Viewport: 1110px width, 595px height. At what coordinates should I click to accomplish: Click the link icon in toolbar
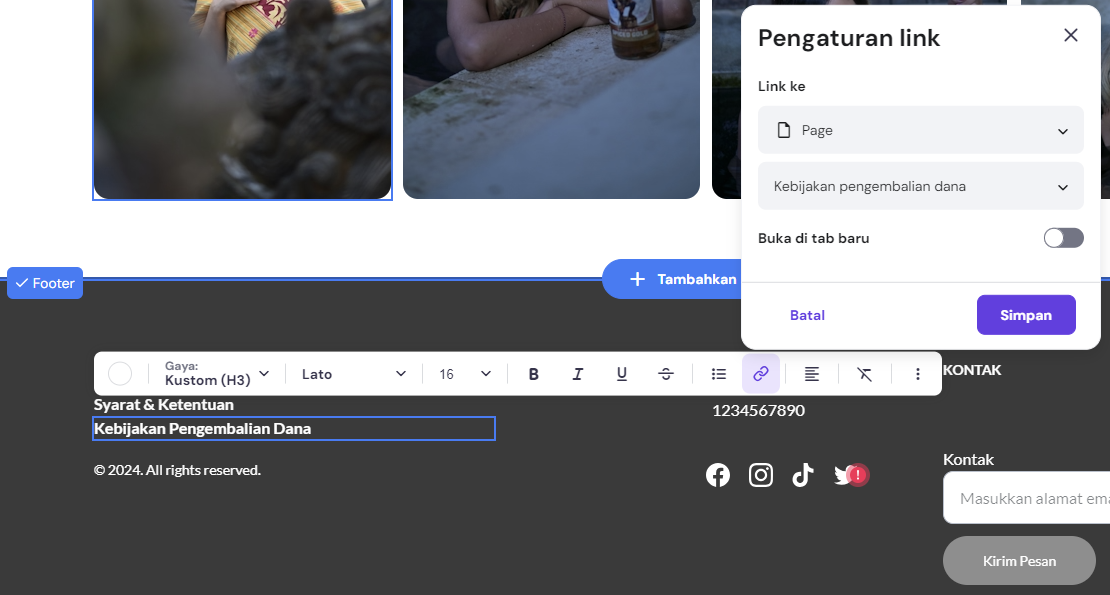tap(761, 374)
